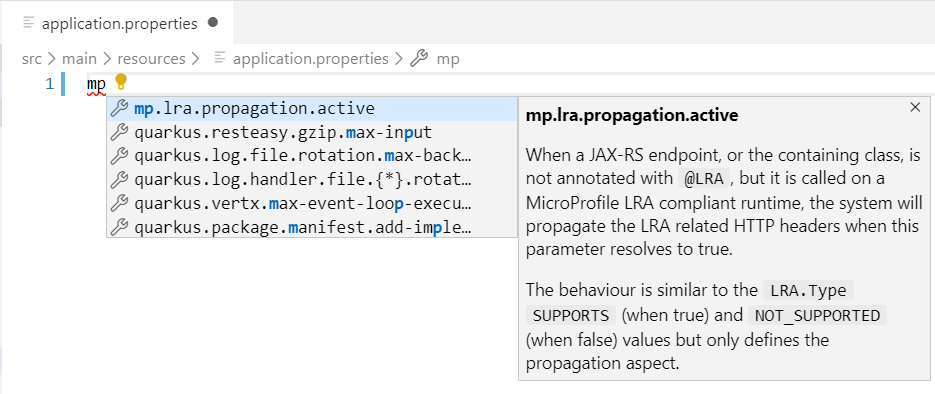Click the unsaved dot on application.properties tab
Viewport: 935px width, 394px height.
point(213,23)
